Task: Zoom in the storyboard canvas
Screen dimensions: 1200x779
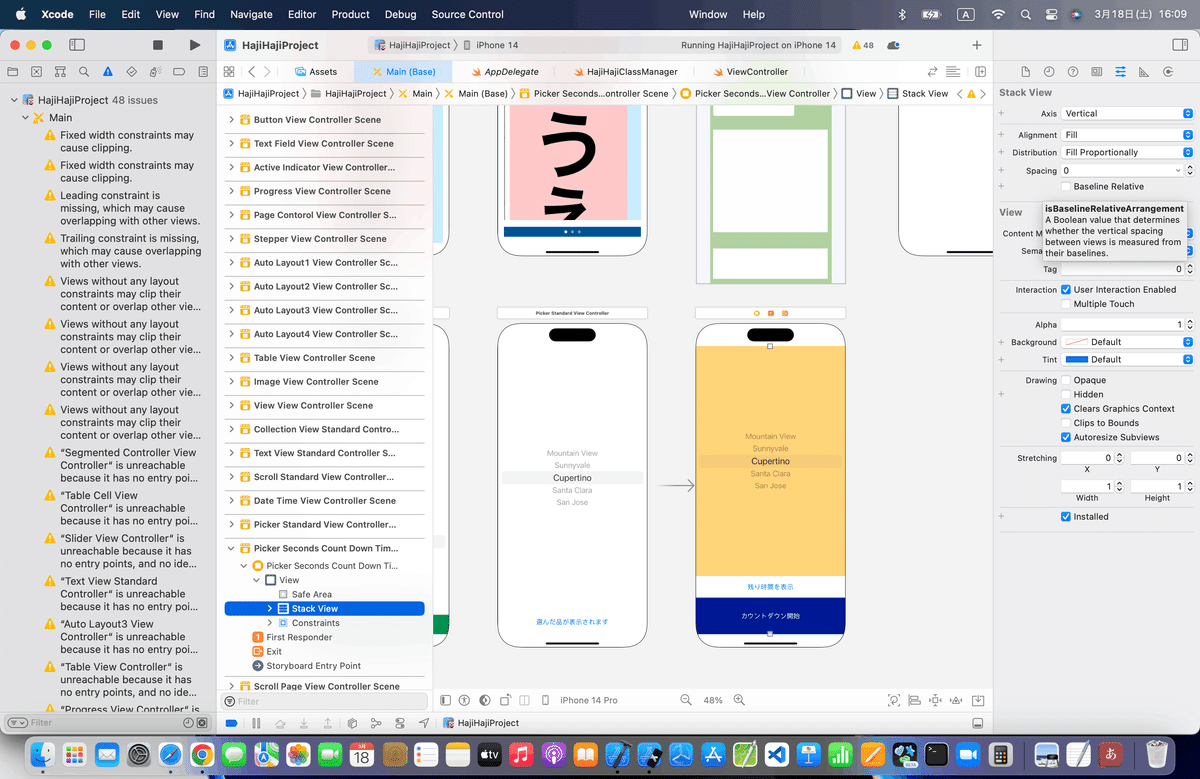Action: [741, 701]
